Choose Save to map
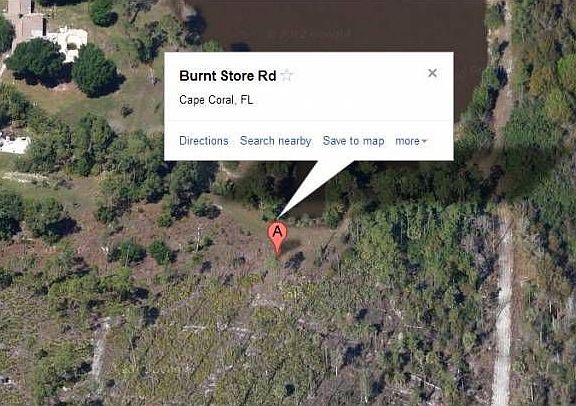 (x=353, y=141)
